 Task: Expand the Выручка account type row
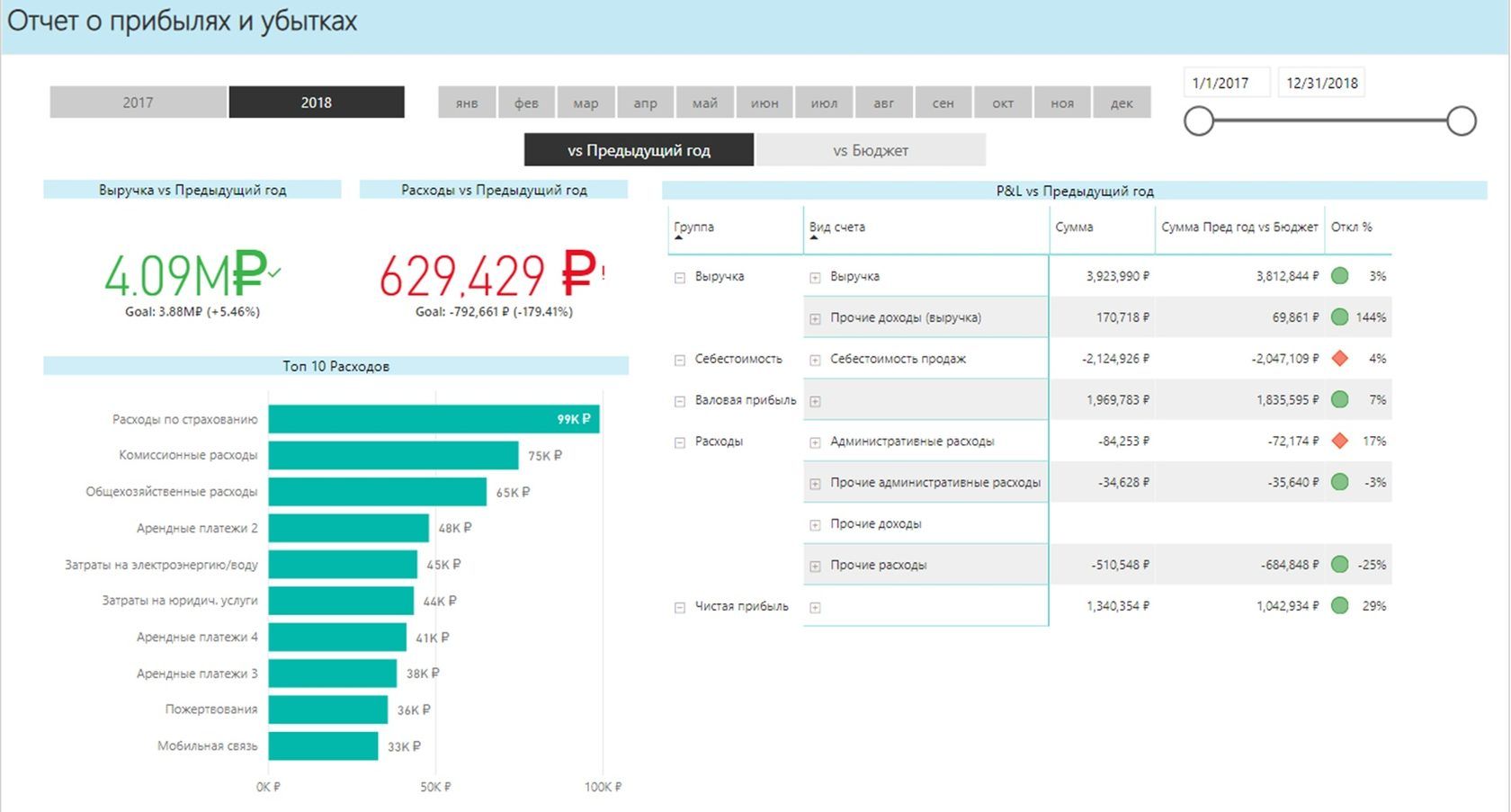815,278
